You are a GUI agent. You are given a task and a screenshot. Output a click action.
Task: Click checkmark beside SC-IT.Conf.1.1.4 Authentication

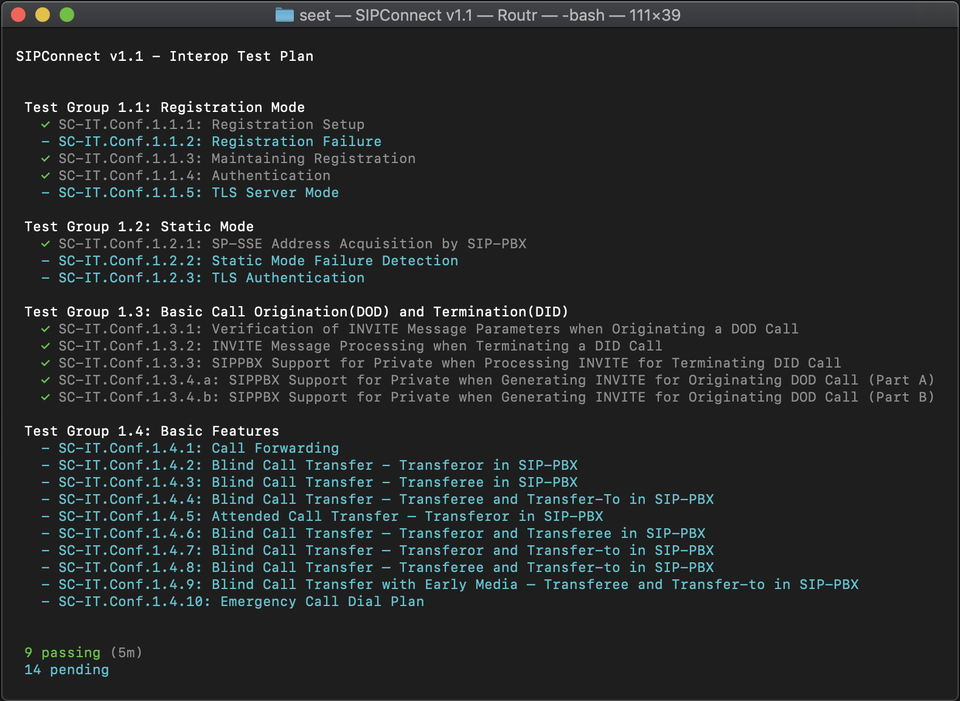point(45,176)
